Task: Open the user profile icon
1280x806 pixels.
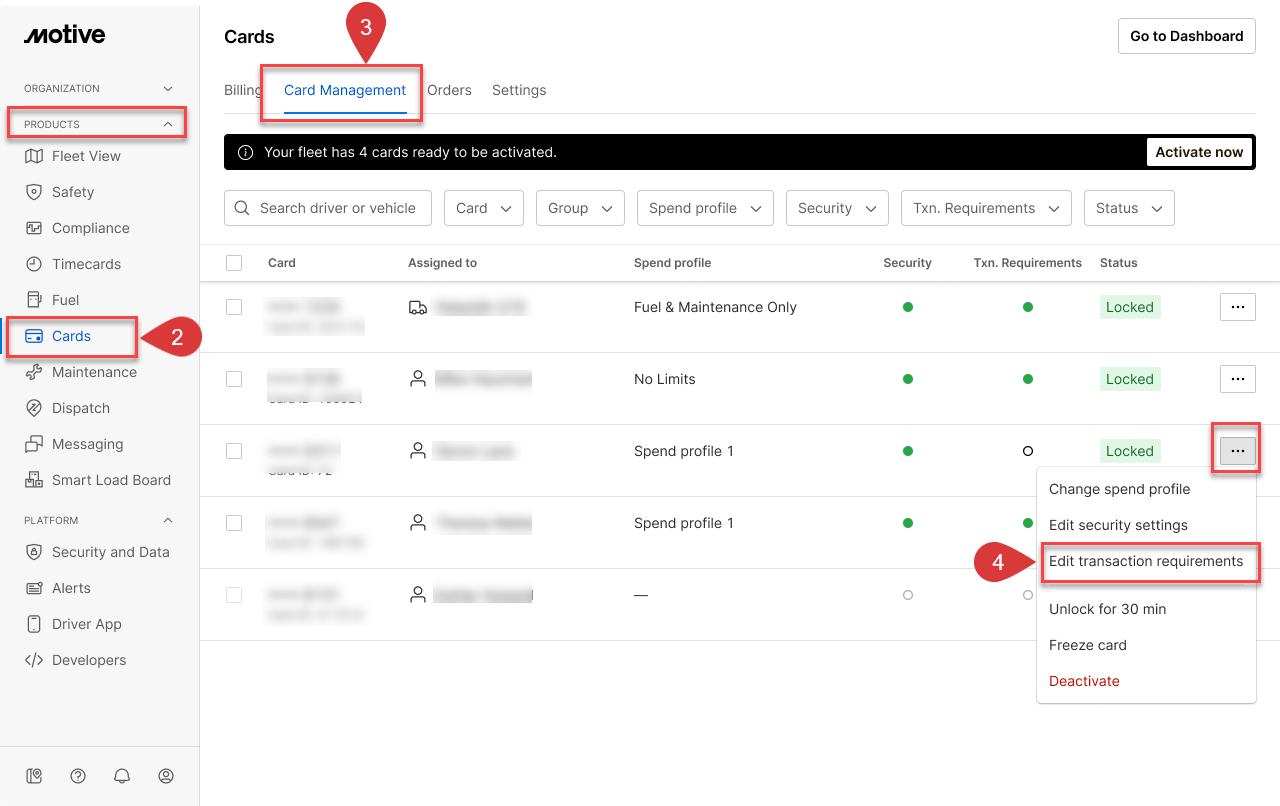Action: pos(166,776)
